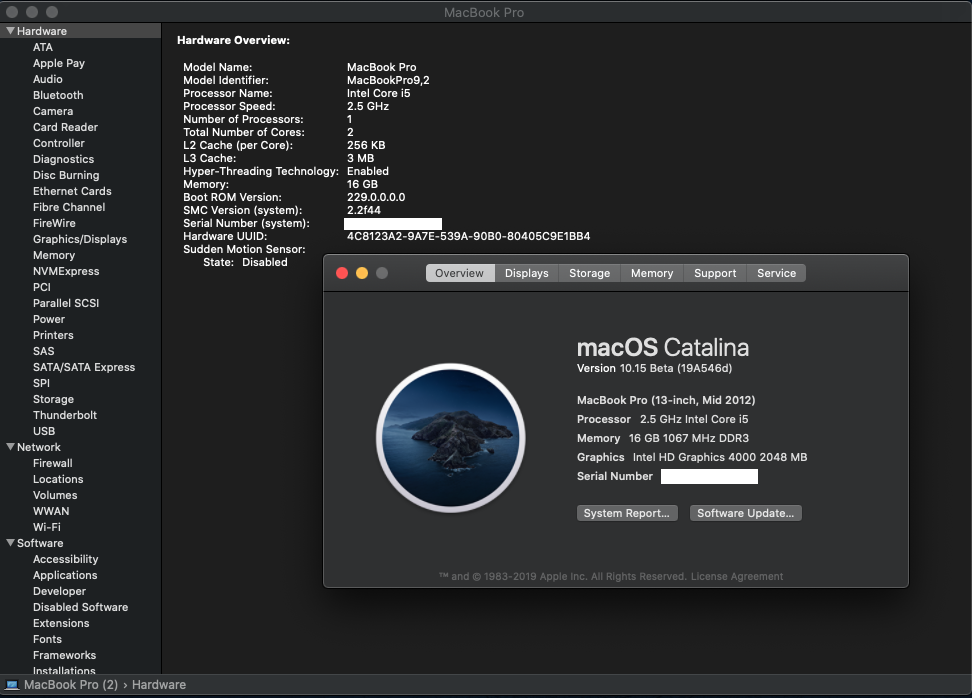Click the laptop icon in the path bar
The width and height of the screenshot is (972, 698).
pos(12,685)
